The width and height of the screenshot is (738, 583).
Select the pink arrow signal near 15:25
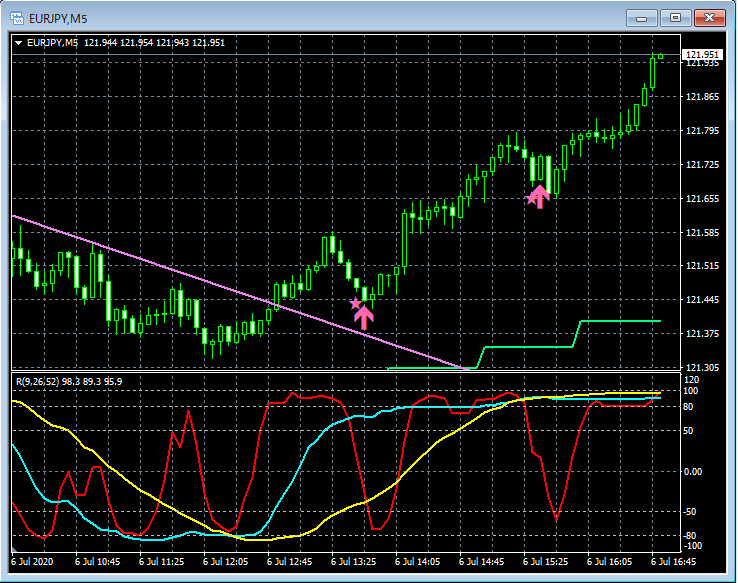(539, 197)
